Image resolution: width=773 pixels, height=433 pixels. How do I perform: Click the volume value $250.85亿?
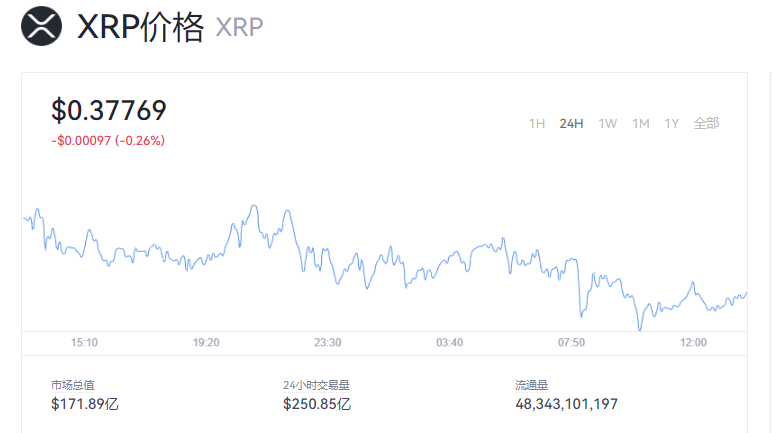pyautogui.click(x=317, y=404)
